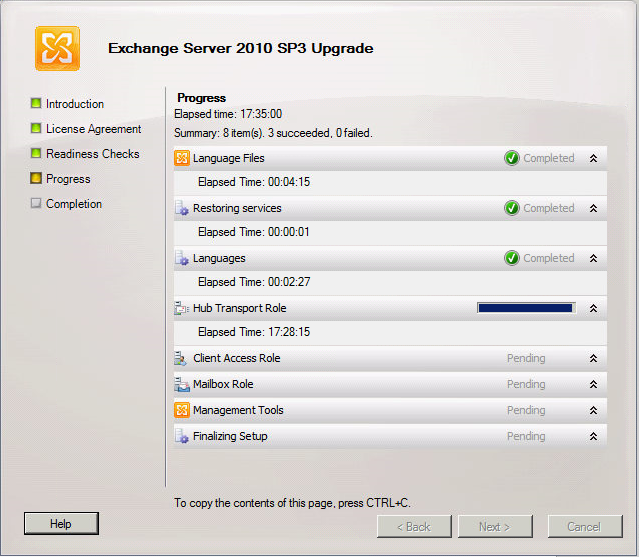Expand the Management Tools section
The width and height of the screenshot is (639, 557).
(593, 411)
